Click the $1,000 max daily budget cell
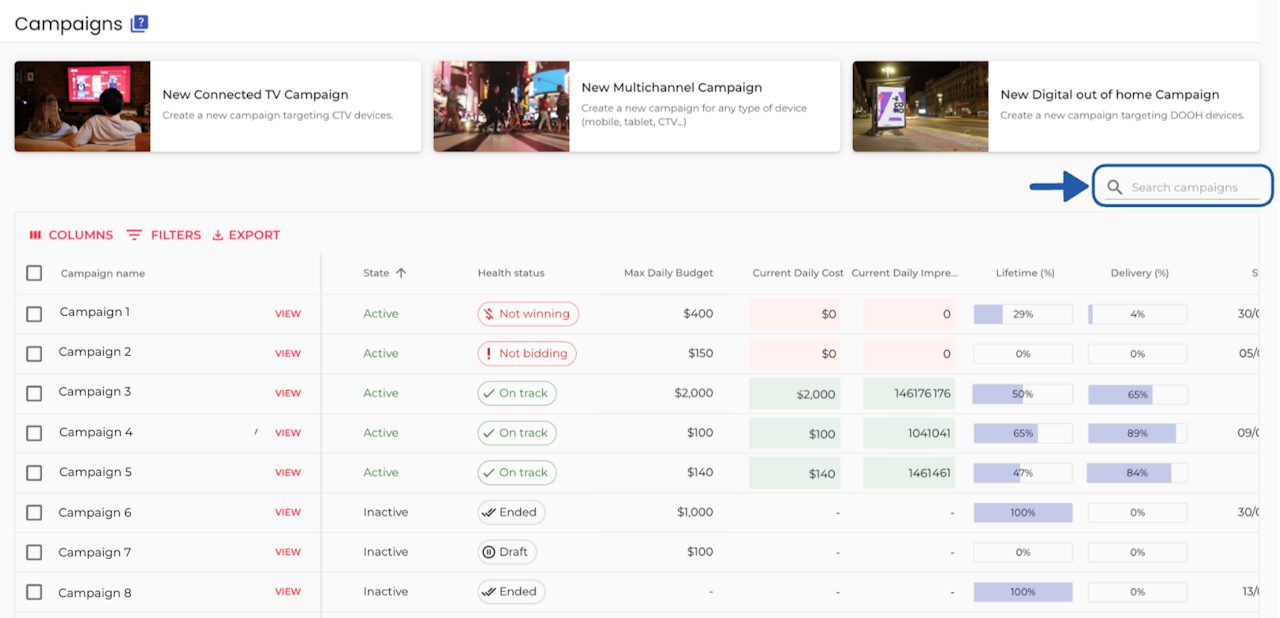1280x618 pixels. coord(695,512)
